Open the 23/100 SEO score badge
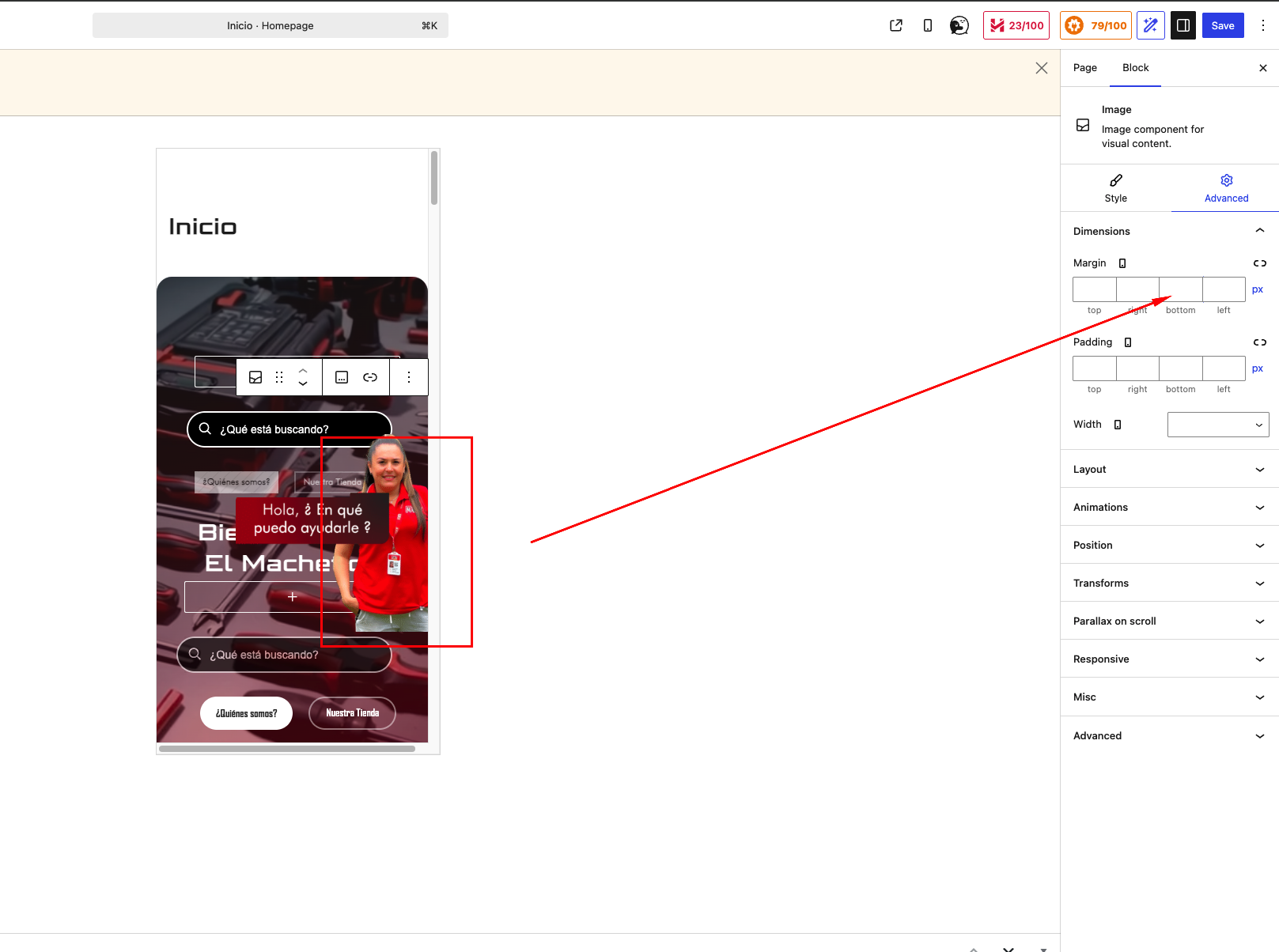The image size is (1279, 952). tap(1016, 25)
